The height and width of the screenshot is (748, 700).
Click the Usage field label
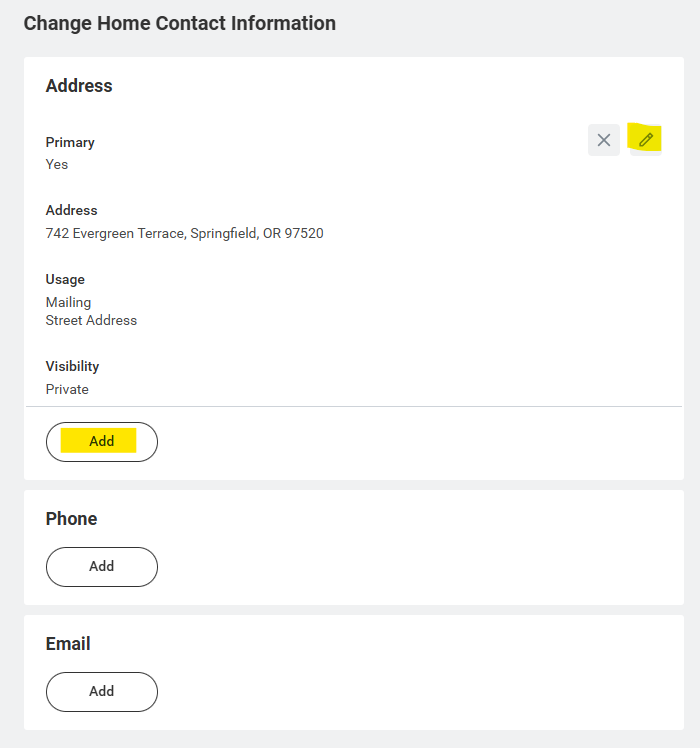[x=65, y=279]
